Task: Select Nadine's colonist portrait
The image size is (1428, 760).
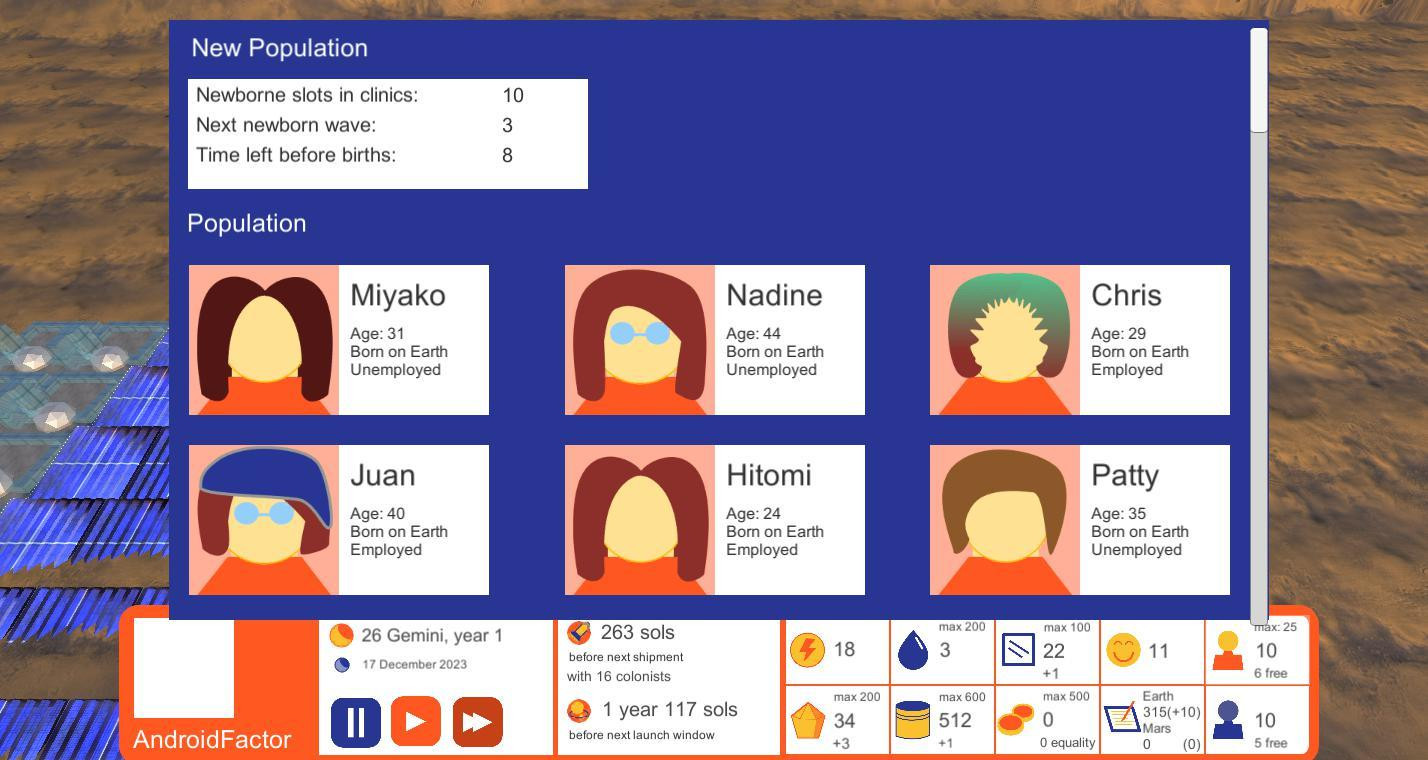Action: pyautogui.click(x=640, y=340)
